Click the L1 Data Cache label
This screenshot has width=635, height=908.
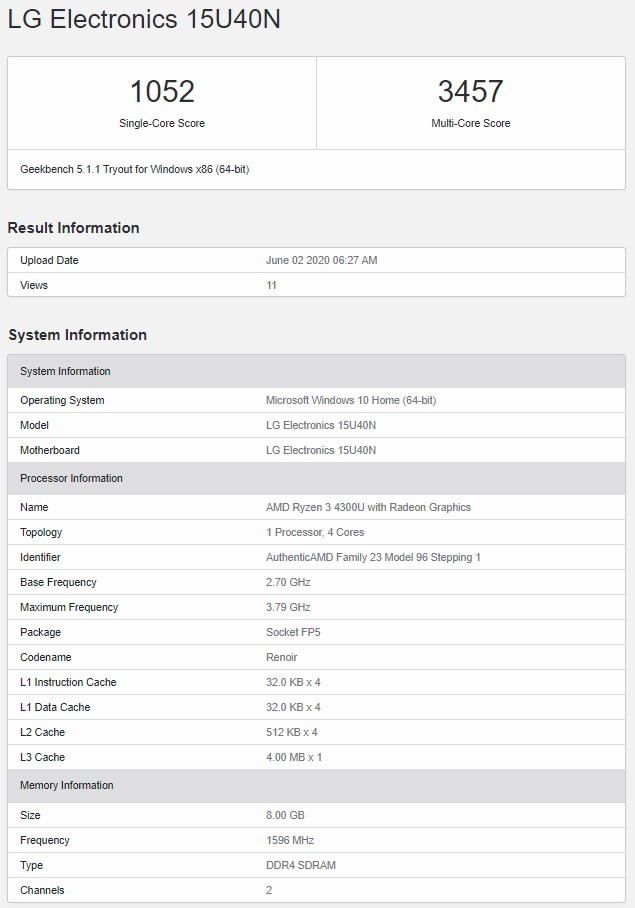click(56, 707)
